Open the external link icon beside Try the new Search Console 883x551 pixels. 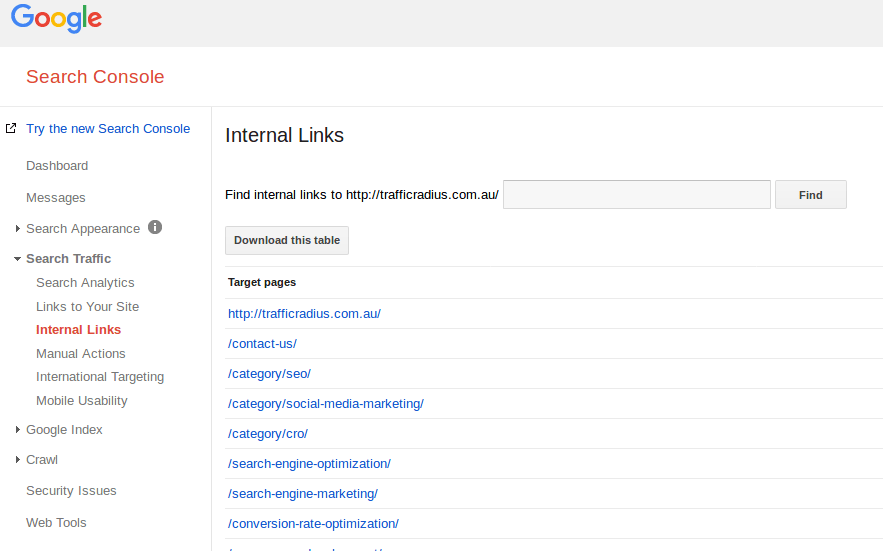tap(11, 128)
